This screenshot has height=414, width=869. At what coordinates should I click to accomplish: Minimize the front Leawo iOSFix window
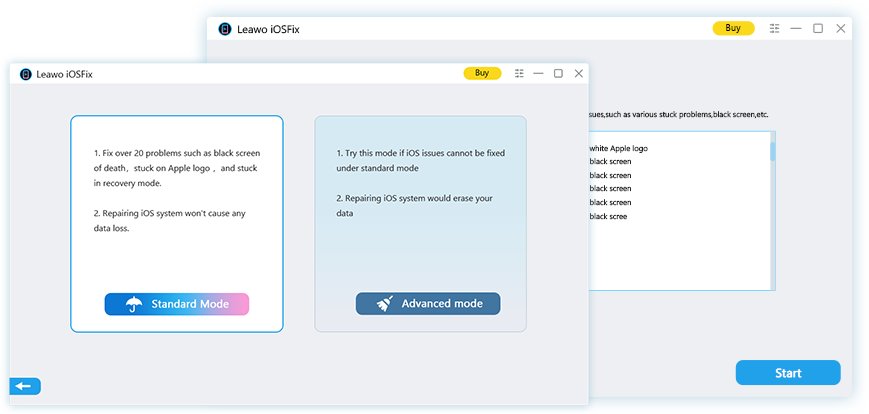click(538, 73)
